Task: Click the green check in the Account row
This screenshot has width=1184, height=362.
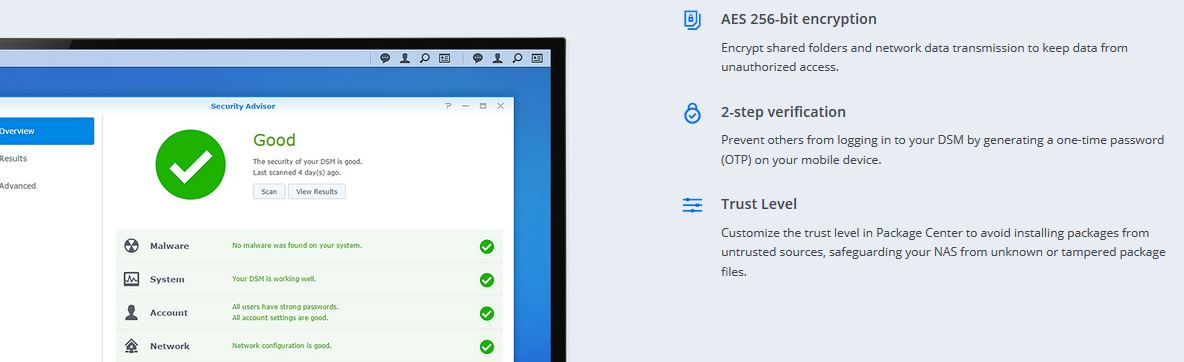Action: tap(487, 313)
